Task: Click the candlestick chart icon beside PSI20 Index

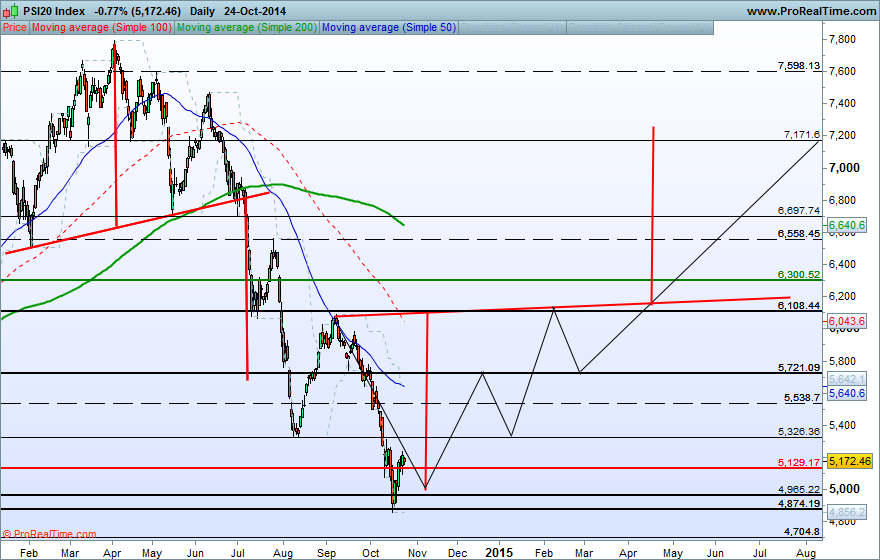Action: pos(11,11)
